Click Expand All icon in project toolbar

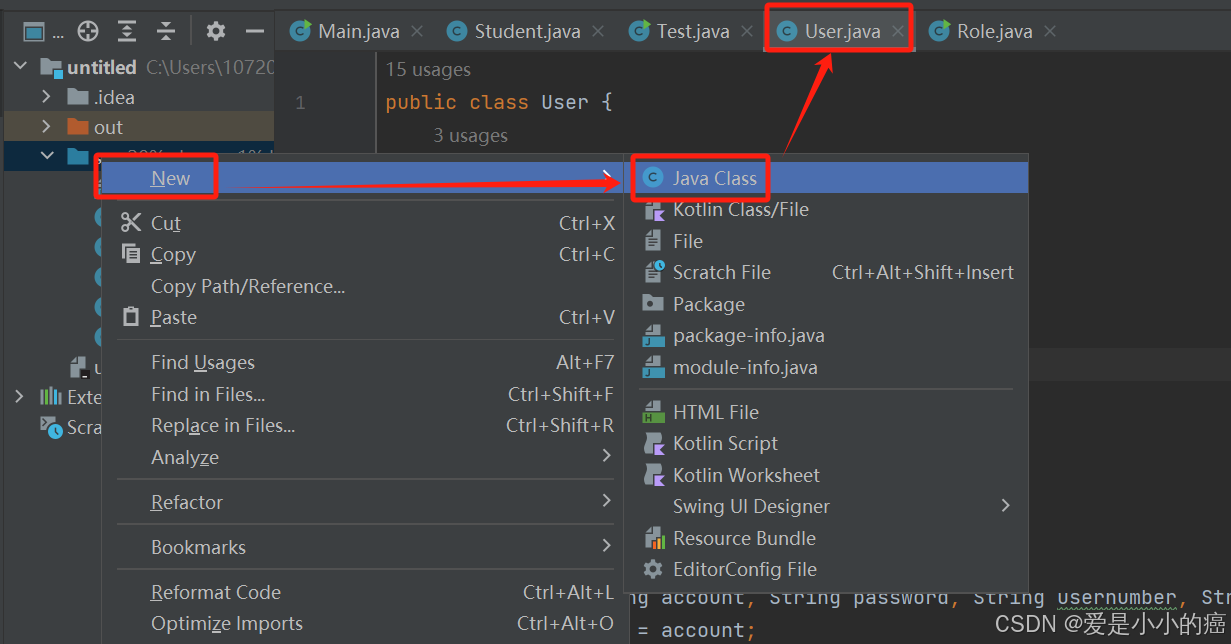pos(127,31)
